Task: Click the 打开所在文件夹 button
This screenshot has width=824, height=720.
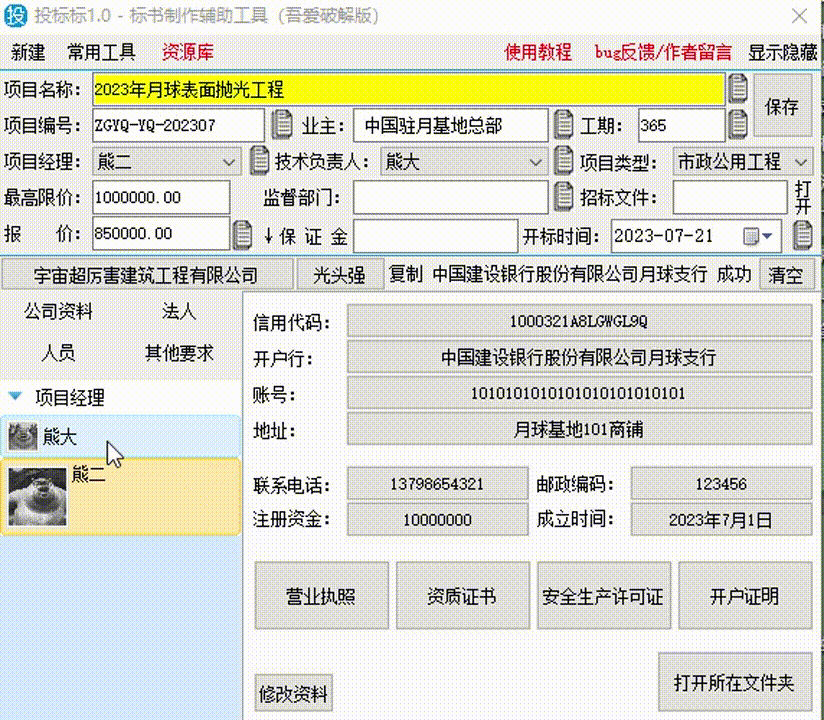Action: coord(736,684)
